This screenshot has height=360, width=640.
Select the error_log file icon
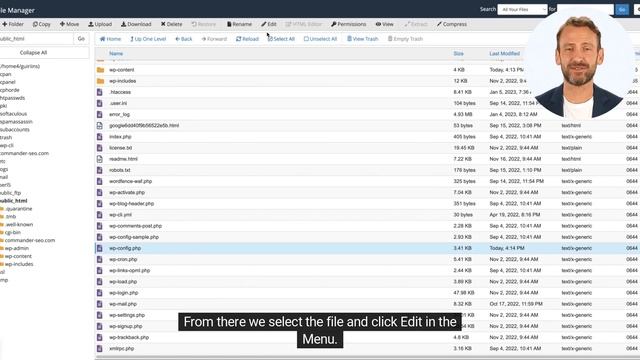[x=100, y=114]
